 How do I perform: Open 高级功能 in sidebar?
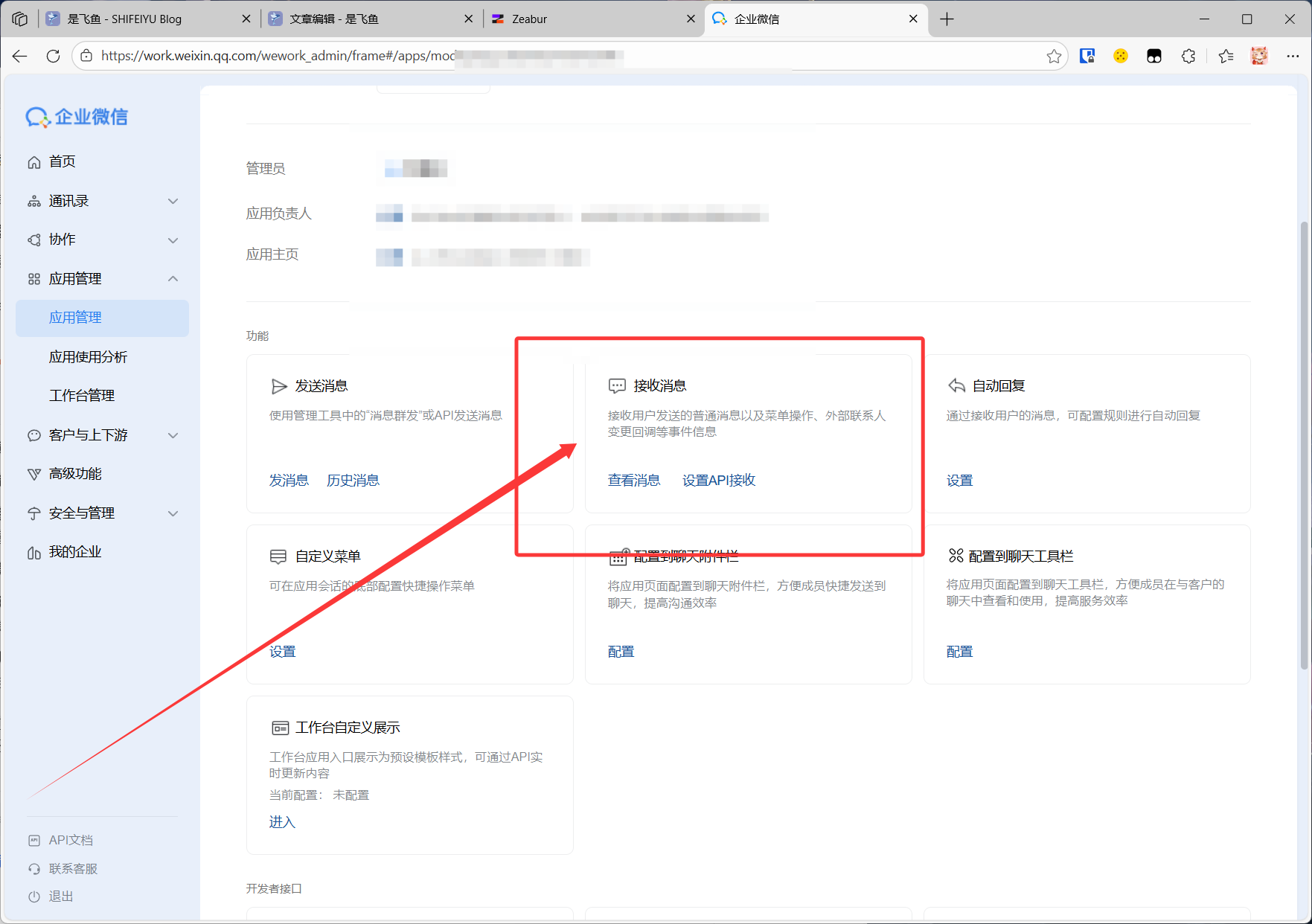(x=75, y=474)
